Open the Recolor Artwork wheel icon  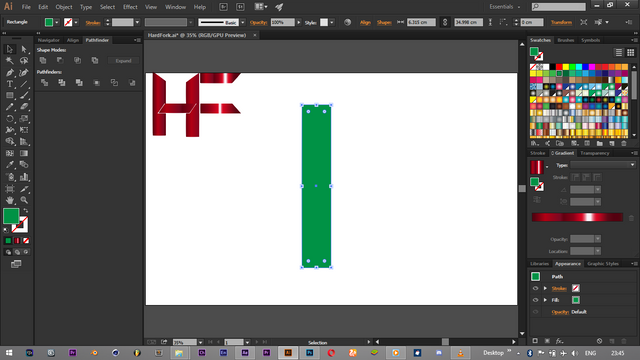[x=347, y=22]
